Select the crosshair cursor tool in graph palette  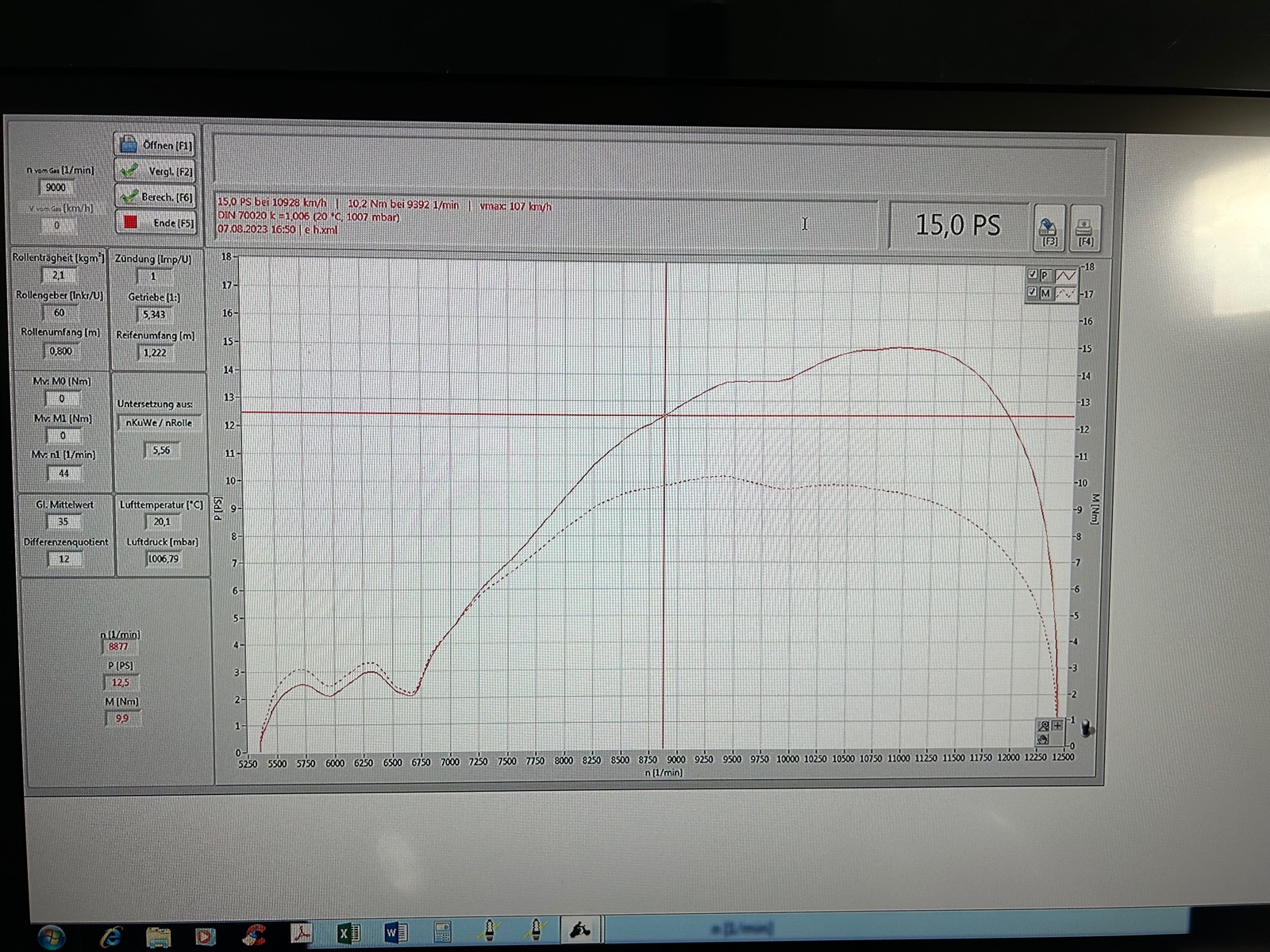pyautogui.click(x=1057, y=726)
